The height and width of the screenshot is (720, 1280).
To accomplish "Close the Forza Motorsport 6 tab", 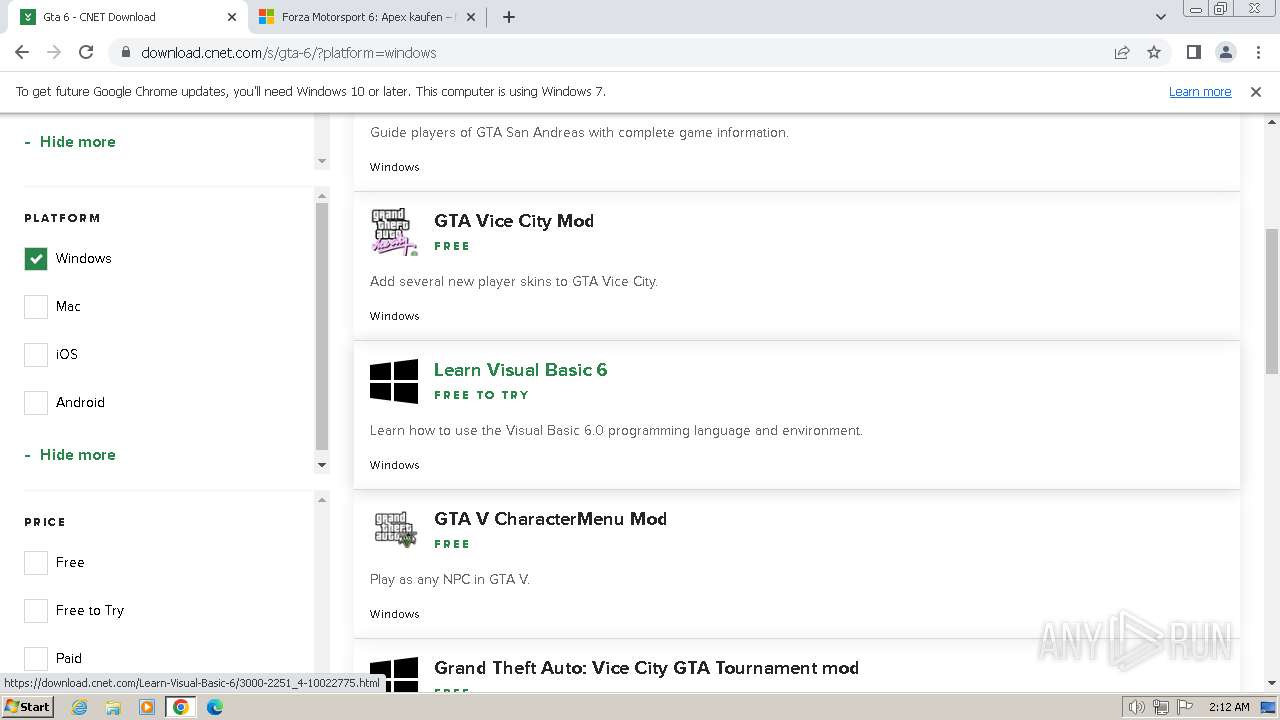I will point(472,17).
